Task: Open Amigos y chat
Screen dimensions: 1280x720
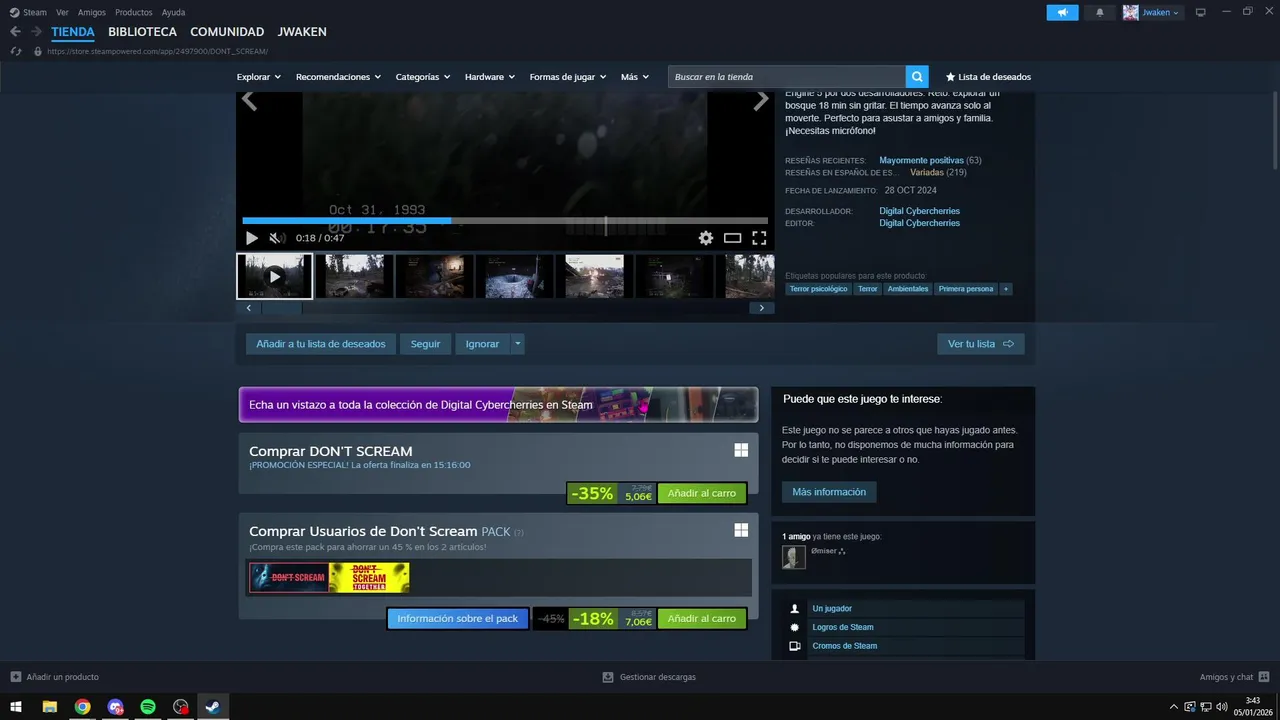Action: 1235,677
